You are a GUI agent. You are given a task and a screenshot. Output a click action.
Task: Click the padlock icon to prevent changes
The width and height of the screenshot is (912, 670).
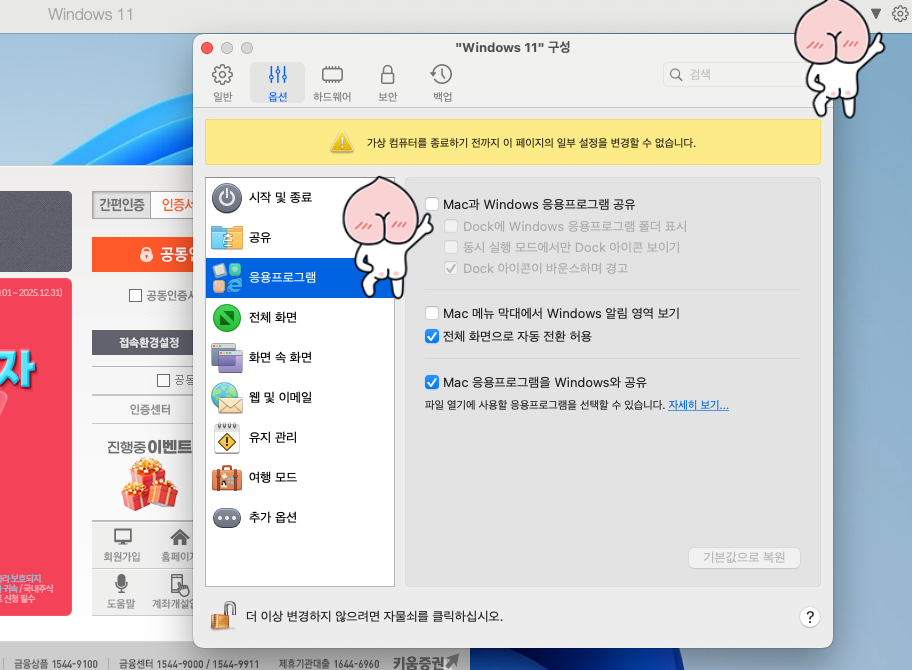[x=223, y=615]
